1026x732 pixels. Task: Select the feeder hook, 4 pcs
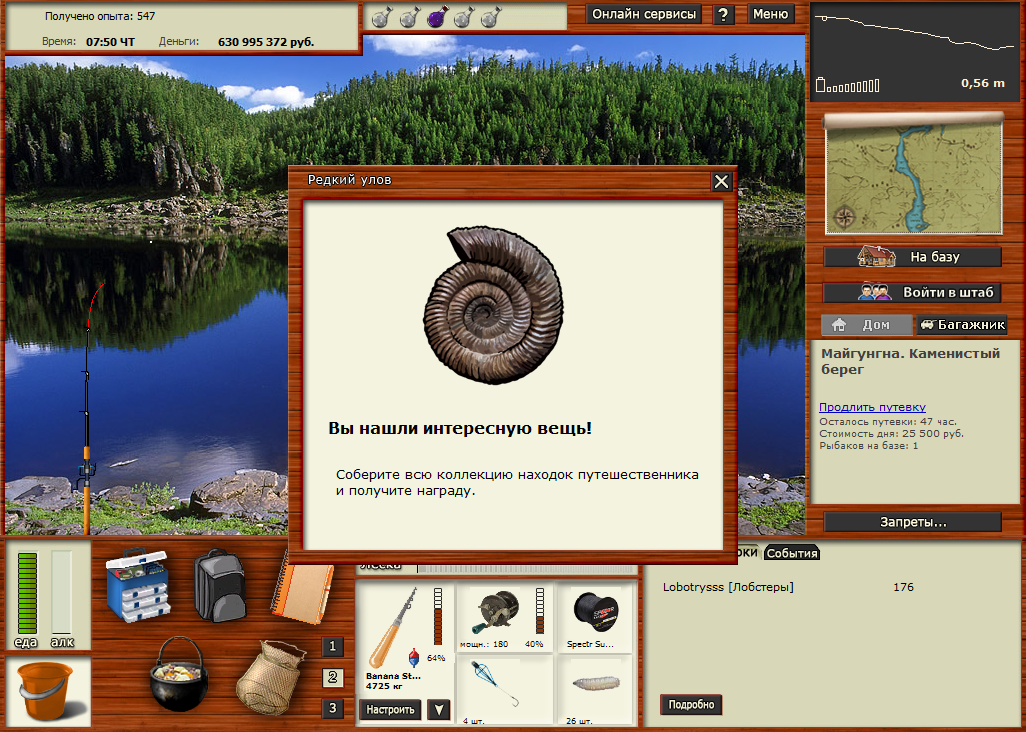496,684
